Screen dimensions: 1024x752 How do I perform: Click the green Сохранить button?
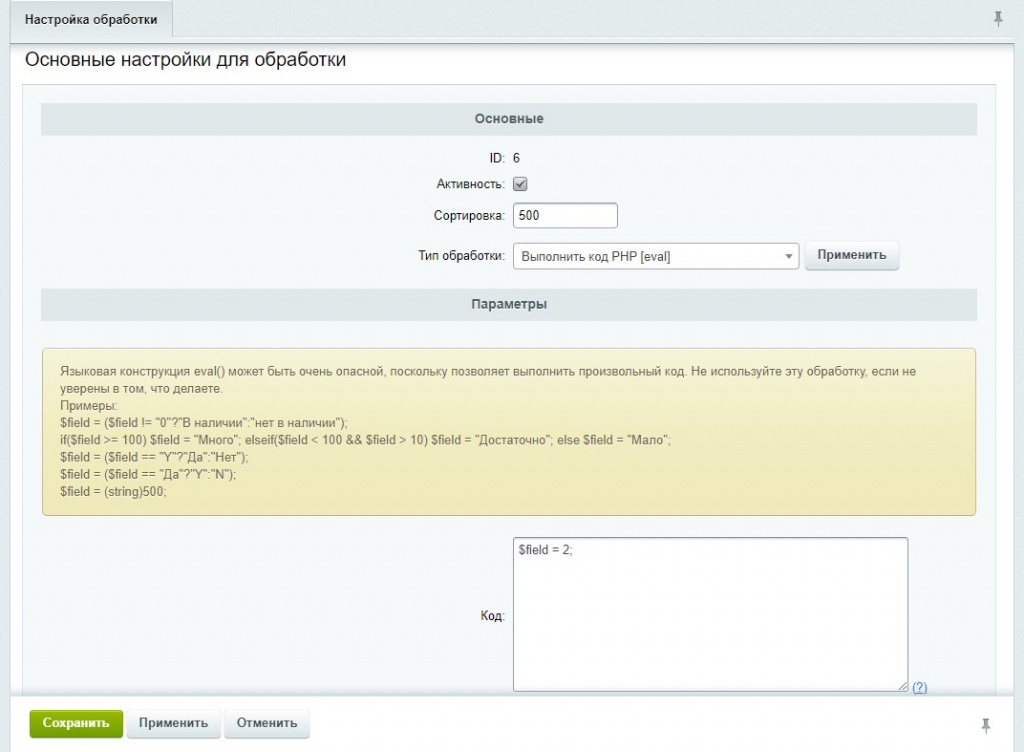76,723
